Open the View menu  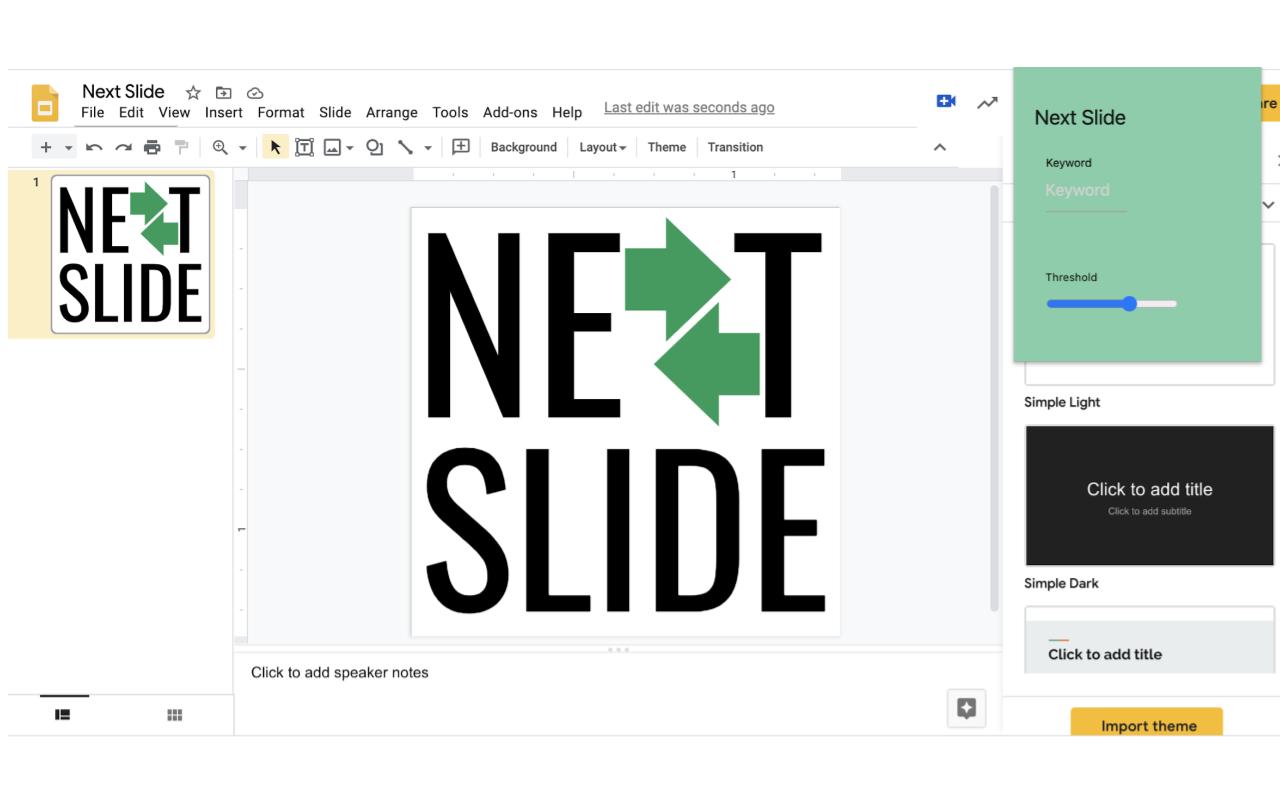(x=174, y=113)
